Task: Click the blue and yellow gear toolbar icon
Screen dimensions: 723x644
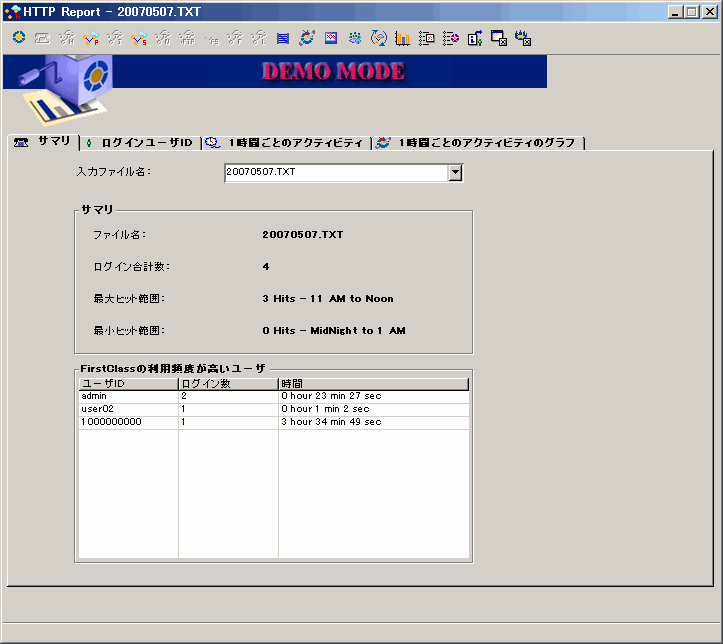Action: (x=19, y=38)
